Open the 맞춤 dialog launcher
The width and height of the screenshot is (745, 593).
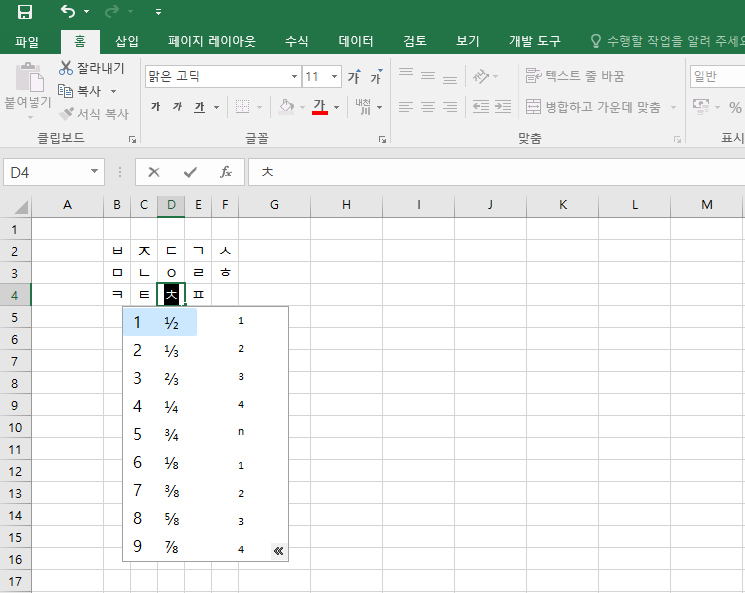tap(677, 139)
